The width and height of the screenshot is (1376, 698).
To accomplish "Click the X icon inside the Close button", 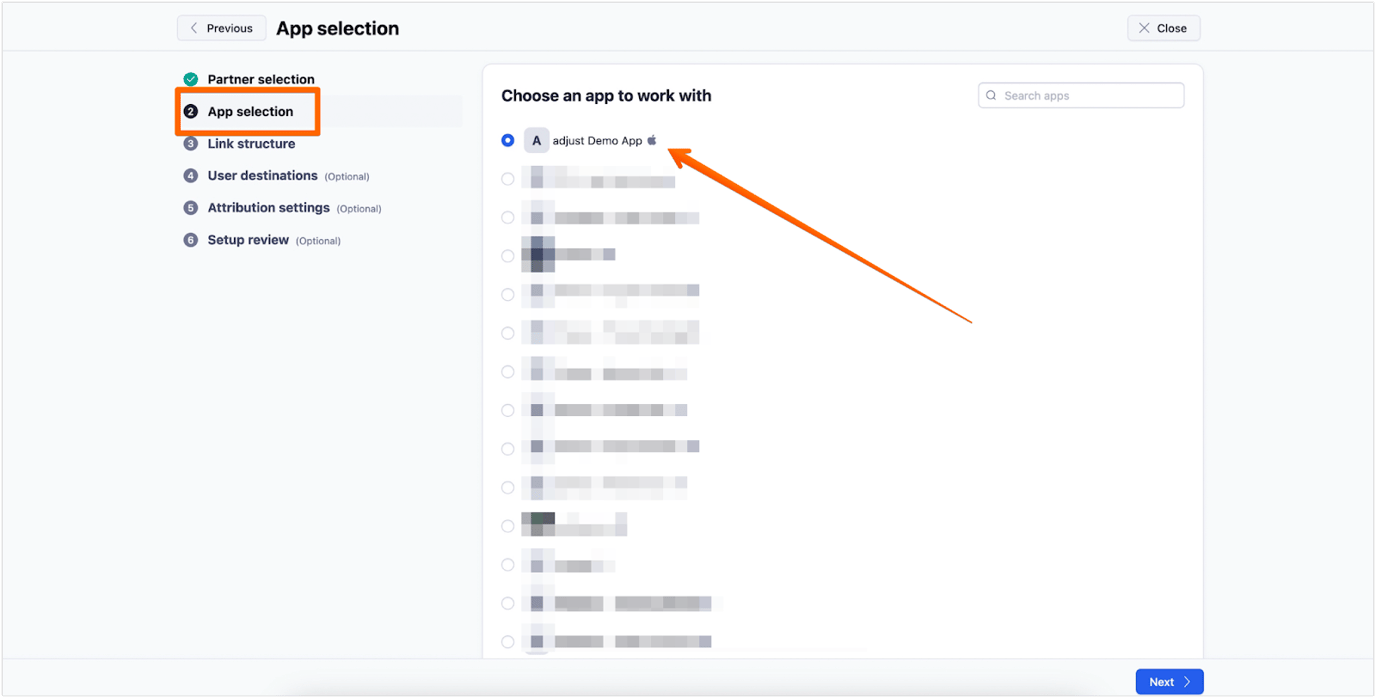I will 1145,28.
